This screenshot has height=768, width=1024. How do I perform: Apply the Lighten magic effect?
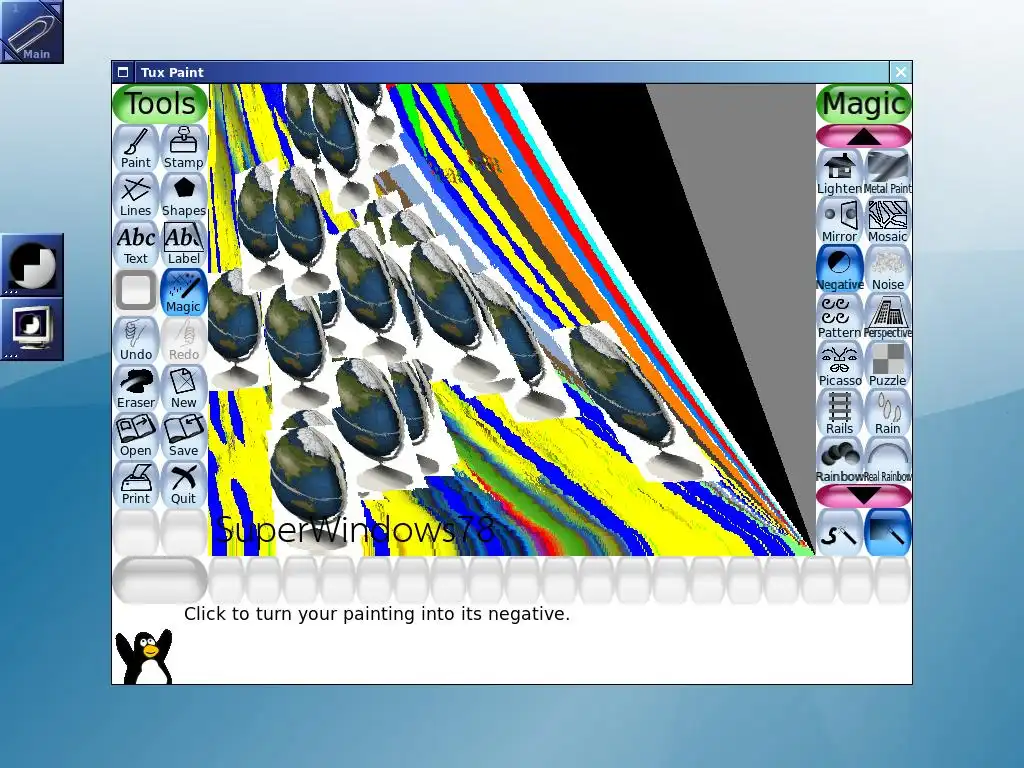click(840, 173)
